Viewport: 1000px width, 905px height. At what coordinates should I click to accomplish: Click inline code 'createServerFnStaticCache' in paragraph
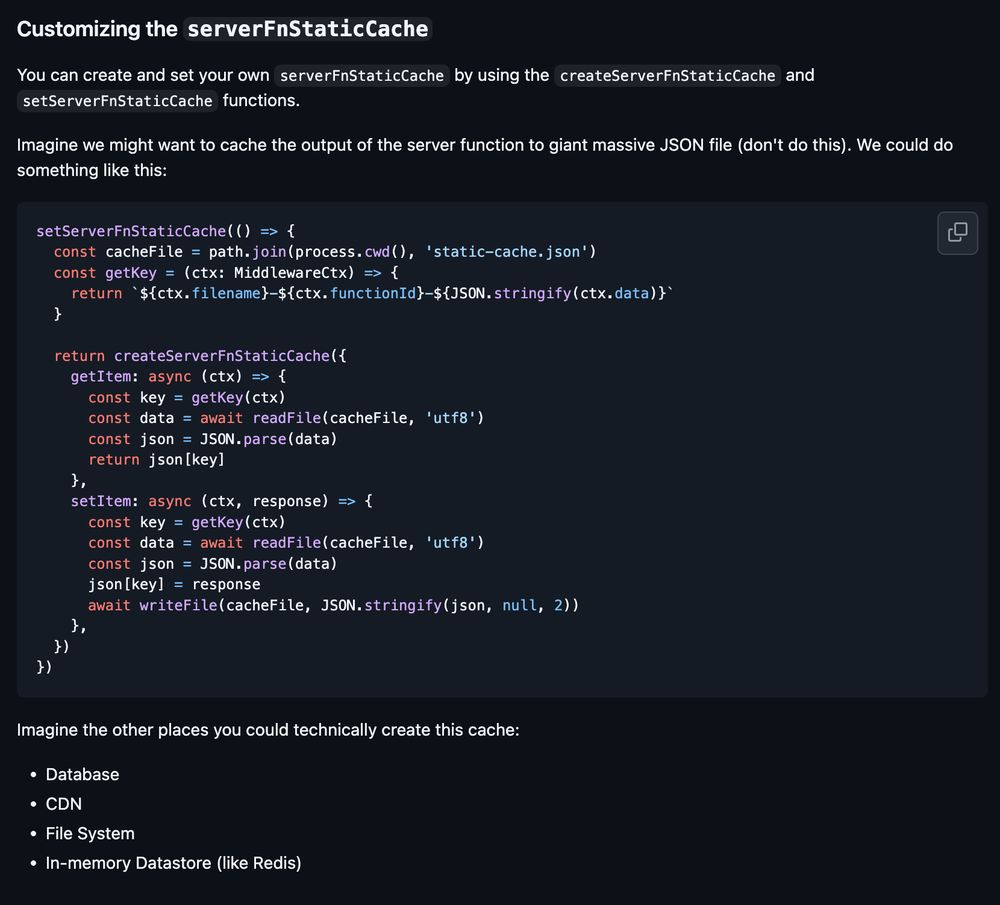coord(667,75)
